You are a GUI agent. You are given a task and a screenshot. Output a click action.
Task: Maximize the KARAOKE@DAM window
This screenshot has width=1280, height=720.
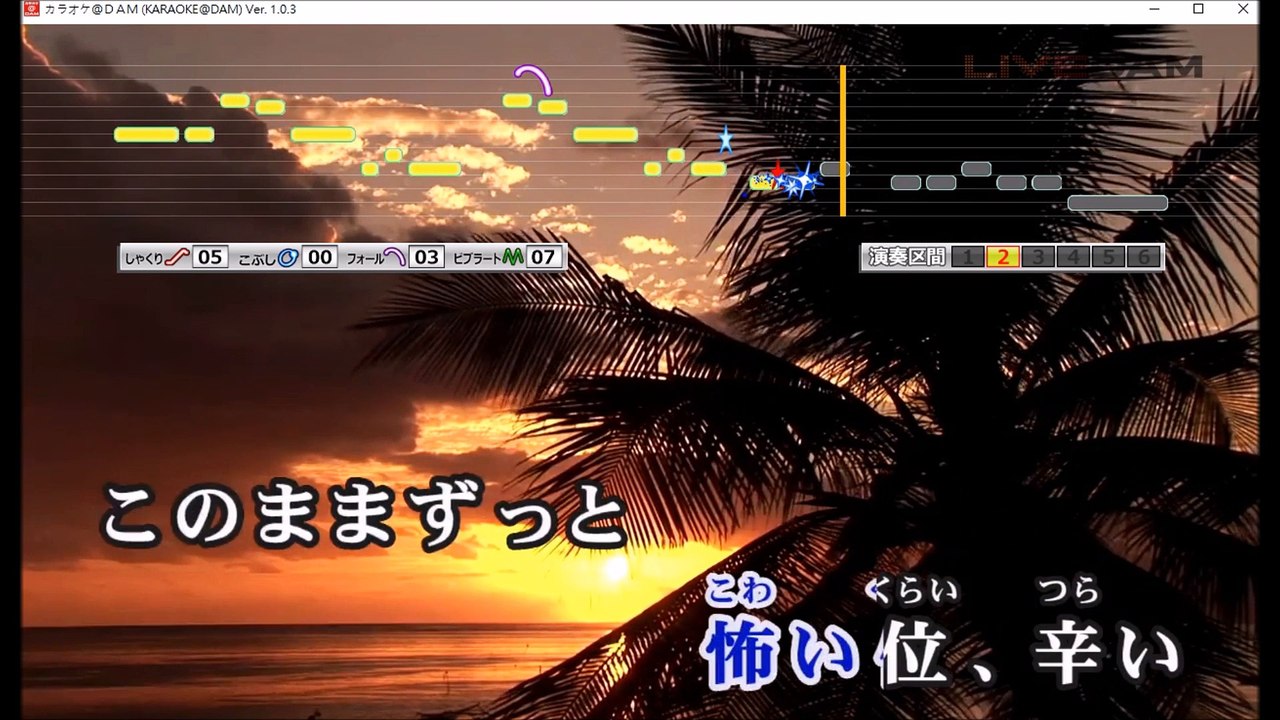point(1198,9)
